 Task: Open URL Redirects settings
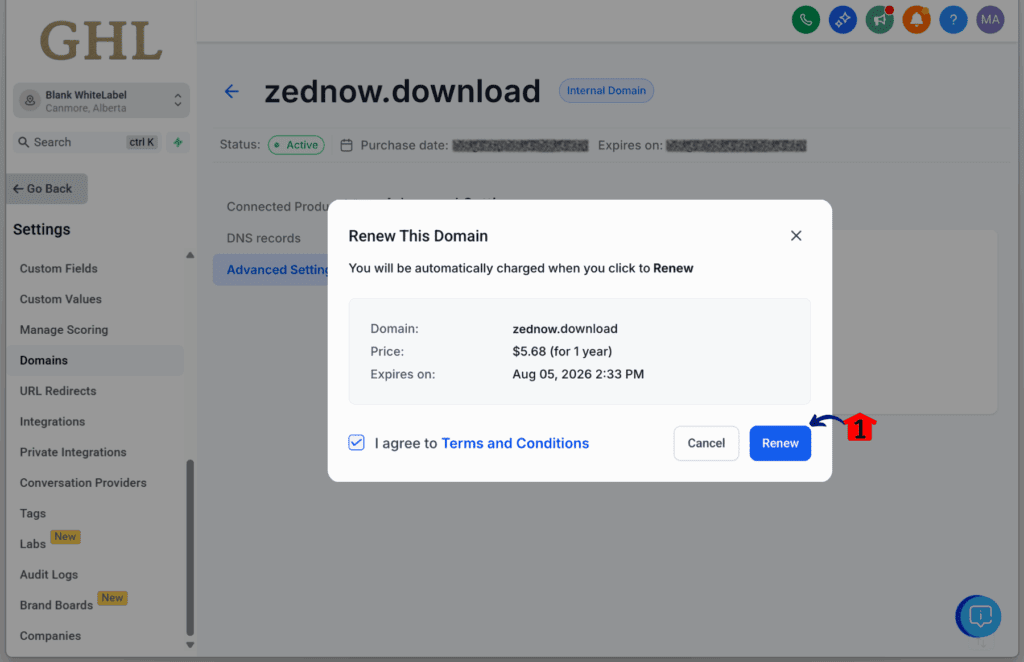pyautogui.click(x=58, y=391)
